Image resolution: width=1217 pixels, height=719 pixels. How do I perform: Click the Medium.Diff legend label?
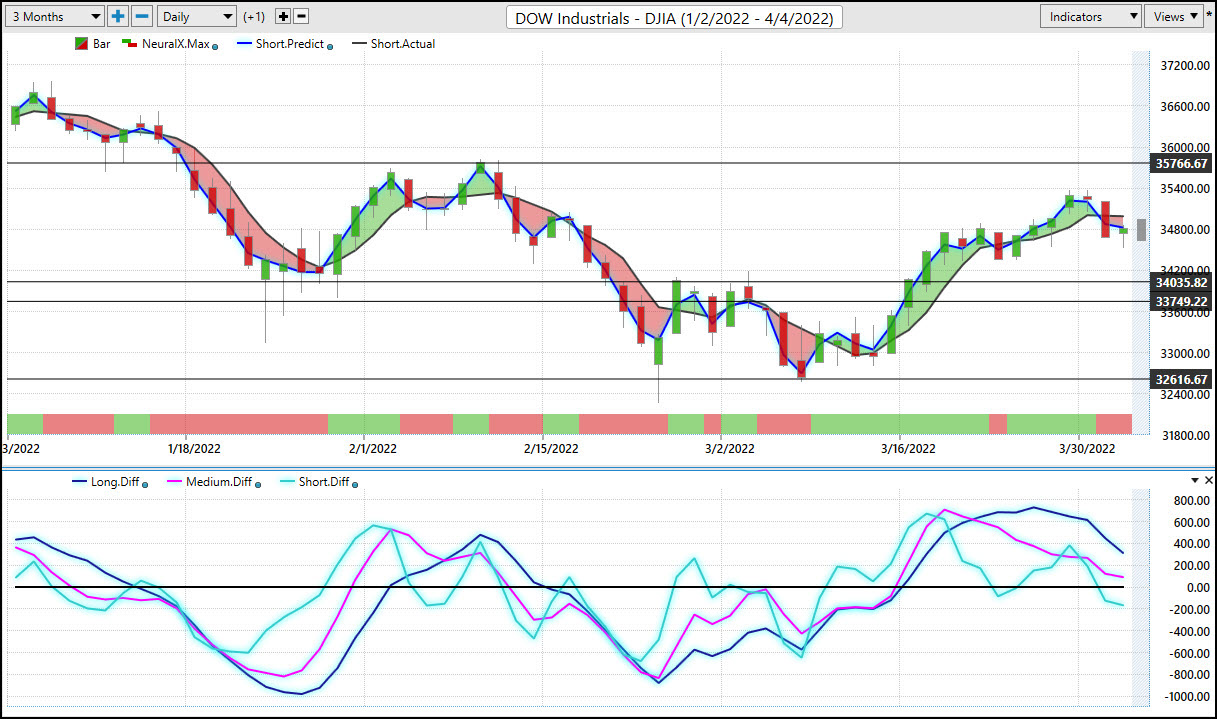coord(218,483)
